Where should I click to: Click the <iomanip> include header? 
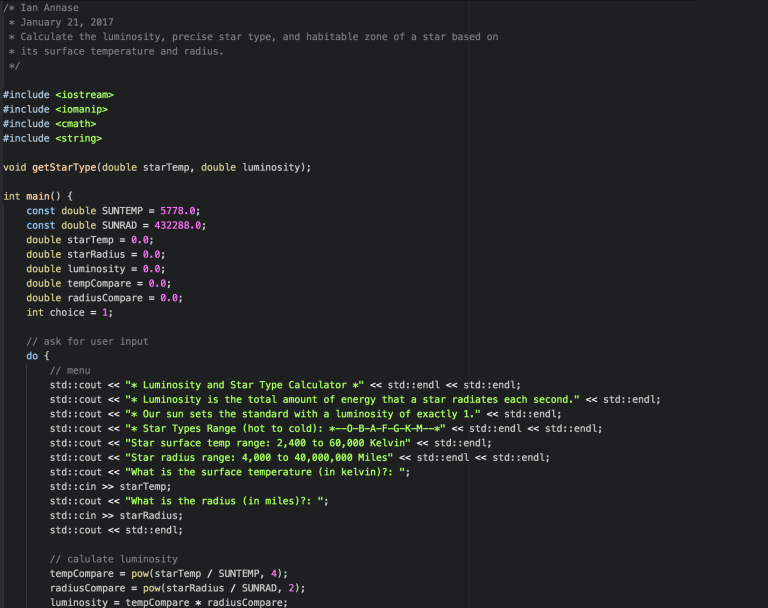click(x=81, y=109)
